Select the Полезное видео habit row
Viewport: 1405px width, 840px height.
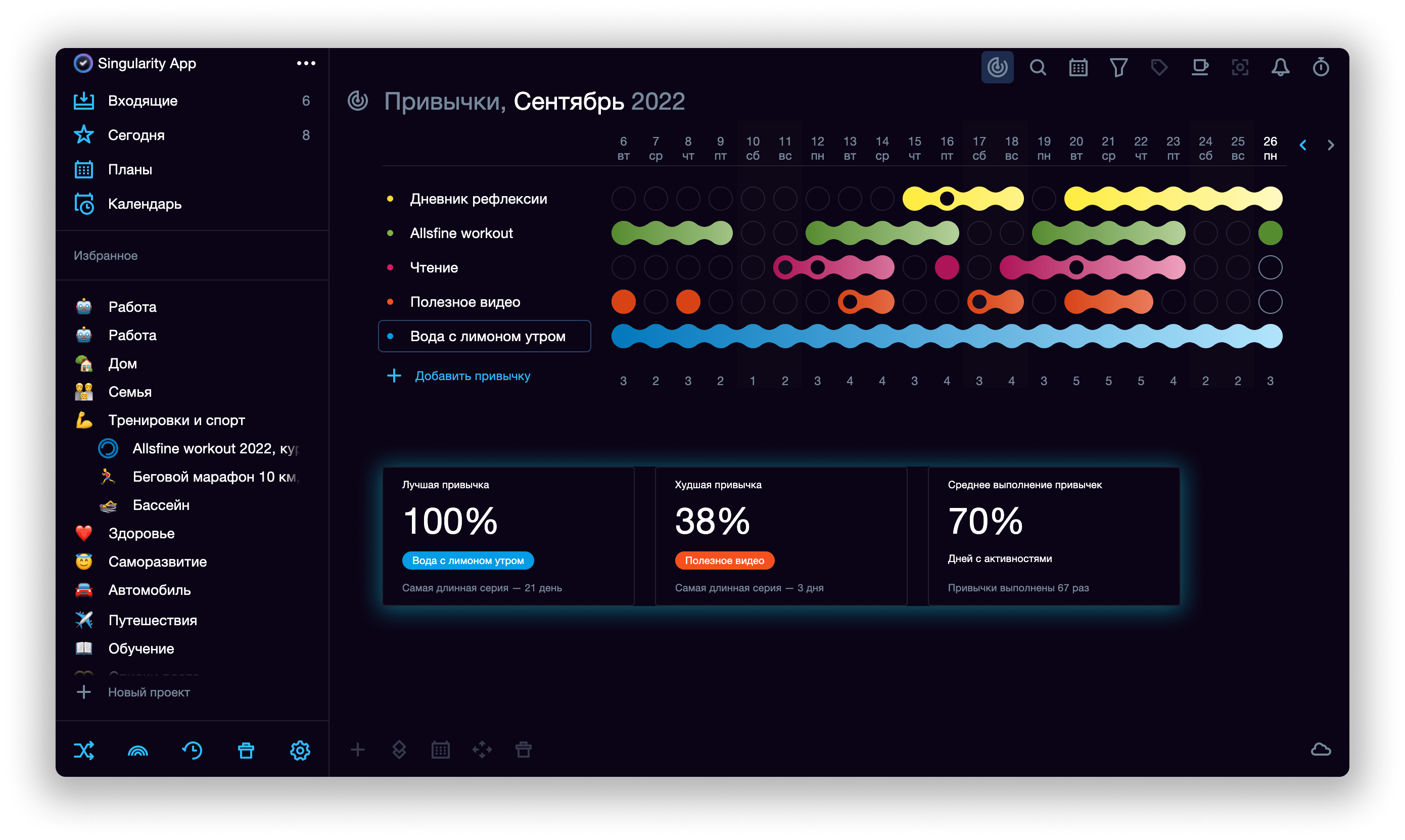coord(484,302)
